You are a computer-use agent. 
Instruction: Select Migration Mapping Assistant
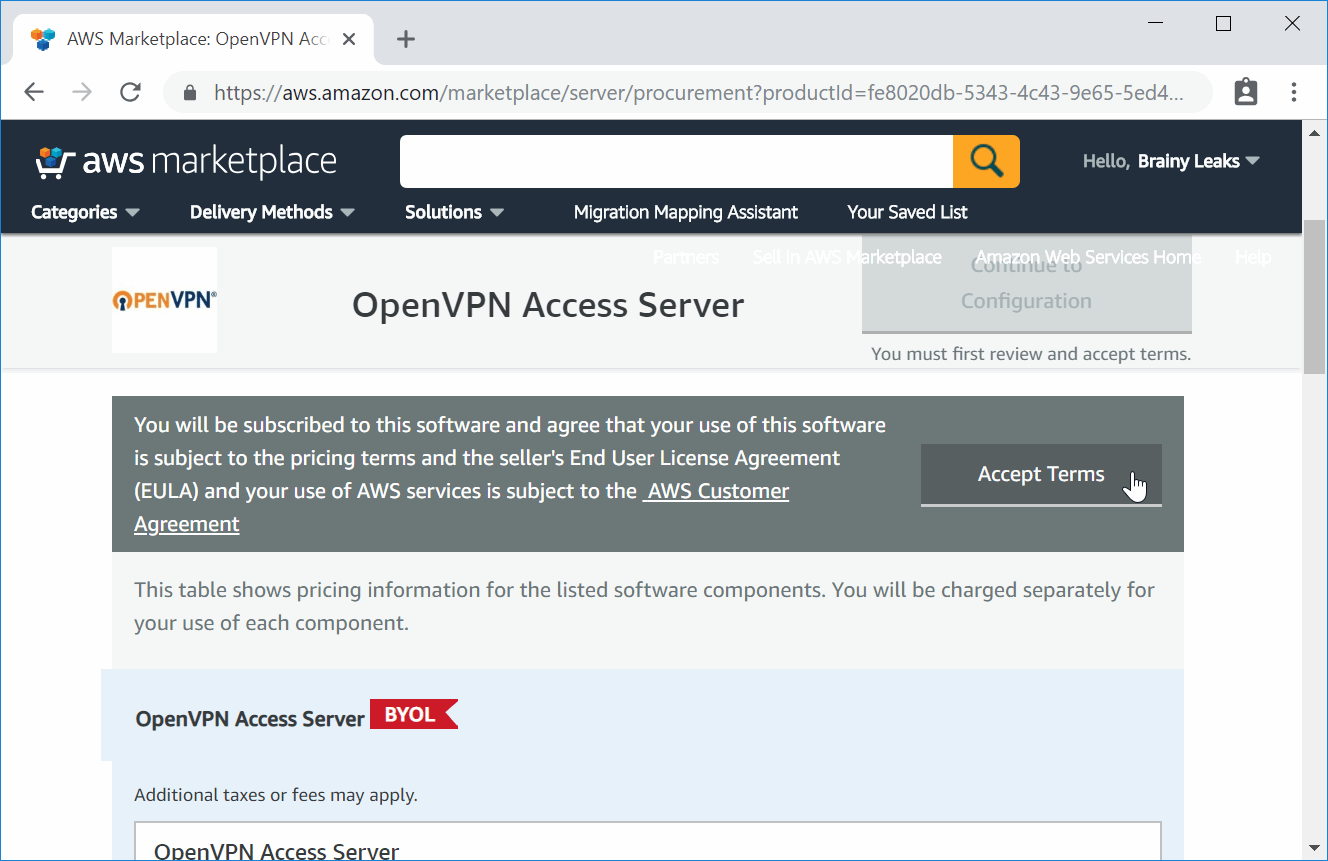[685, 212]
